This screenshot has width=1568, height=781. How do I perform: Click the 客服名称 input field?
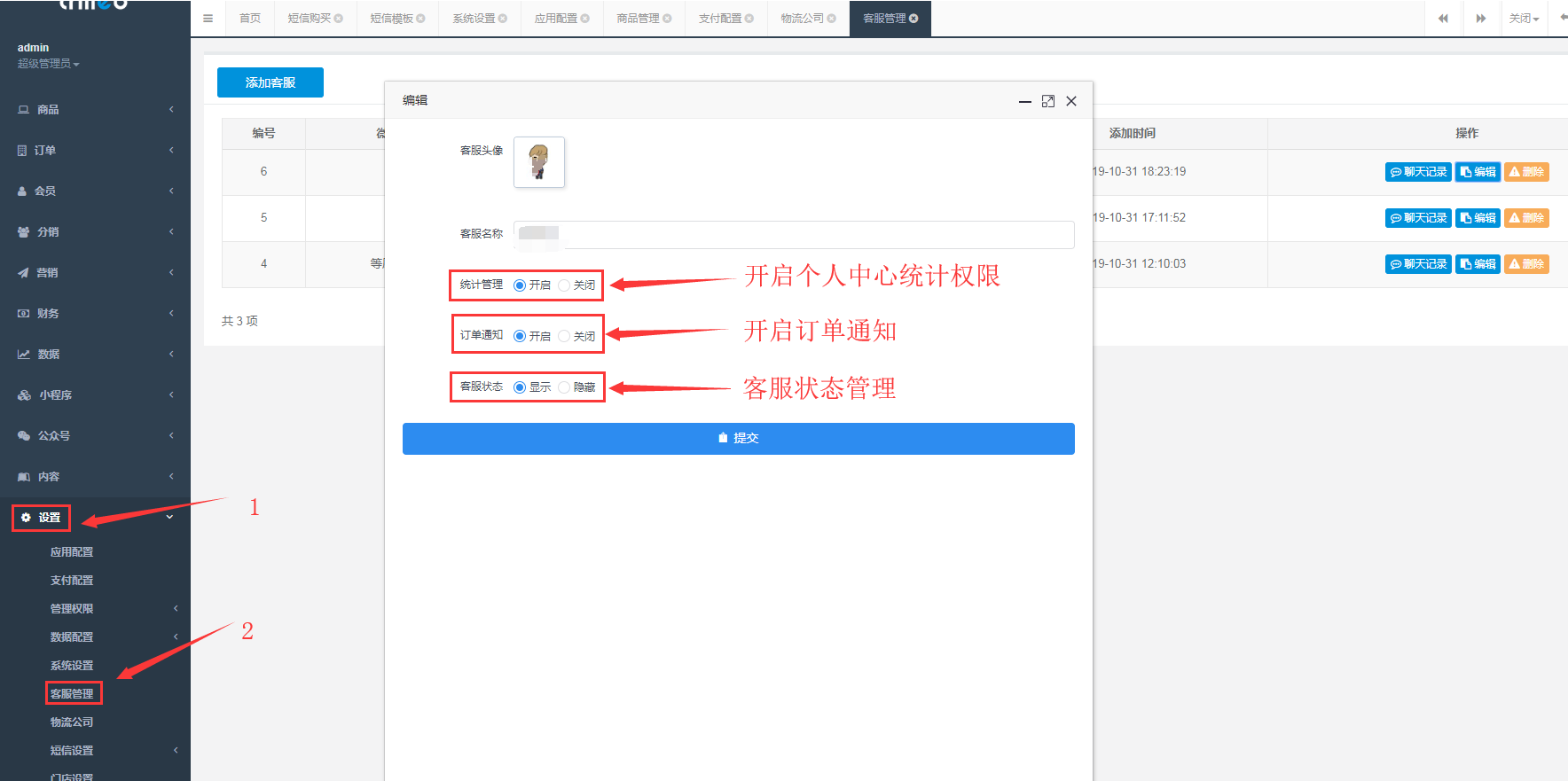[x=794, y=234]
